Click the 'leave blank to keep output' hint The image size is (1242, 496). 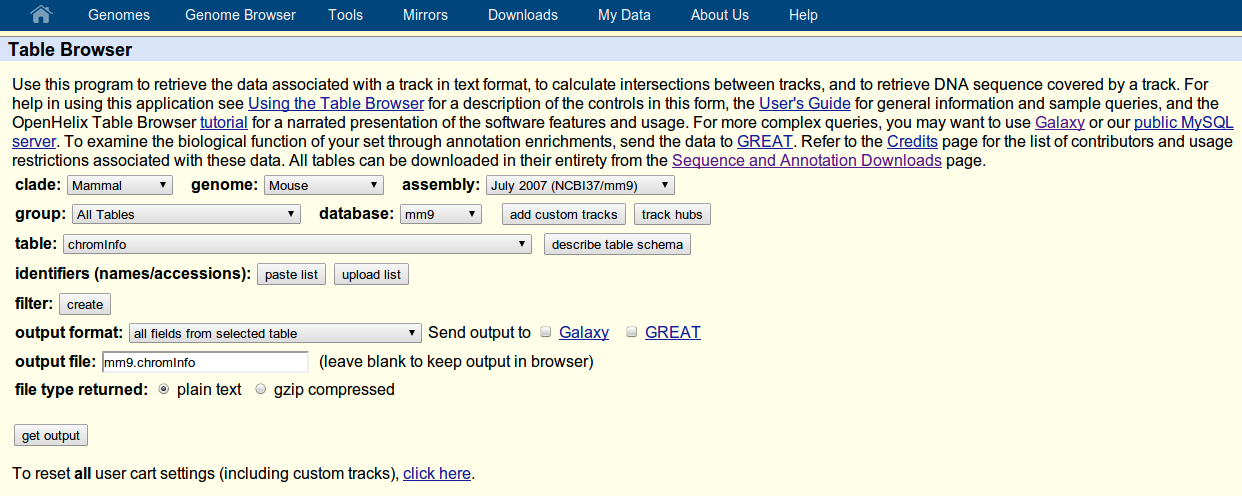(x=456, y=361)
